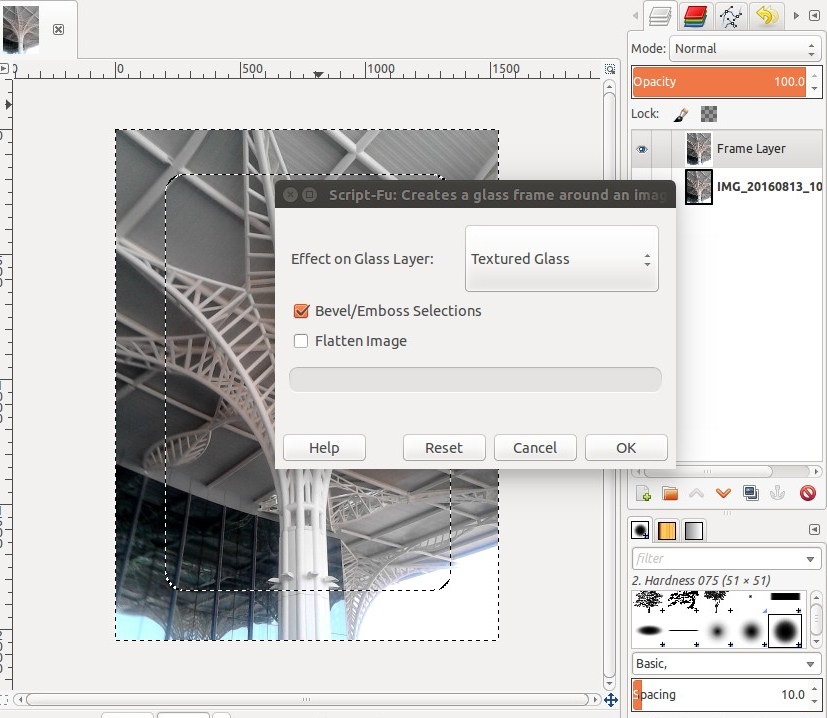The height and width of the screenshot is (718, 827).
Task: Select the flat ellipse brush
Action: 649,630
